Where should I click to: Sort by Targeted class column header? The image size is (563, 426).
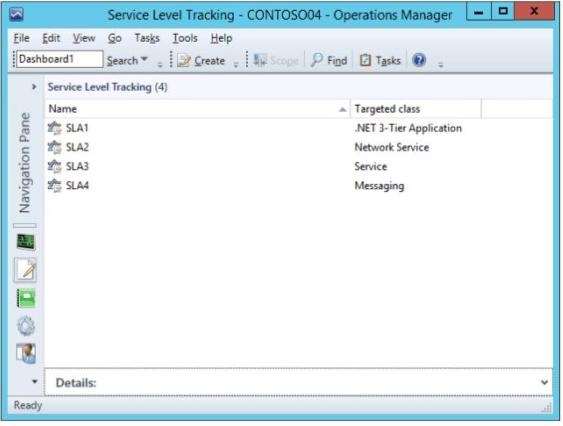click(x=416, y=109)
